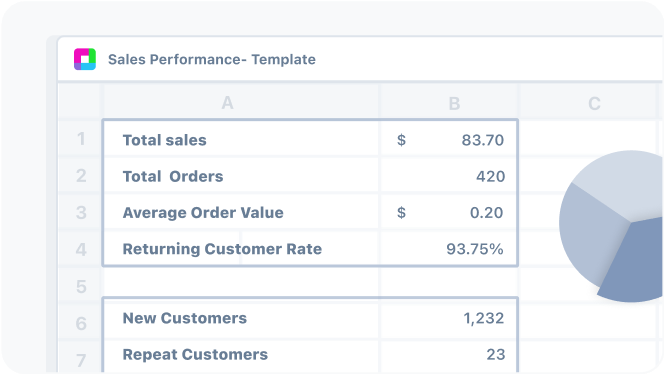Image resolution: width=664 pixels, height=374 pixels.
Task: Select column B header
Action: [x=449, y=102]
